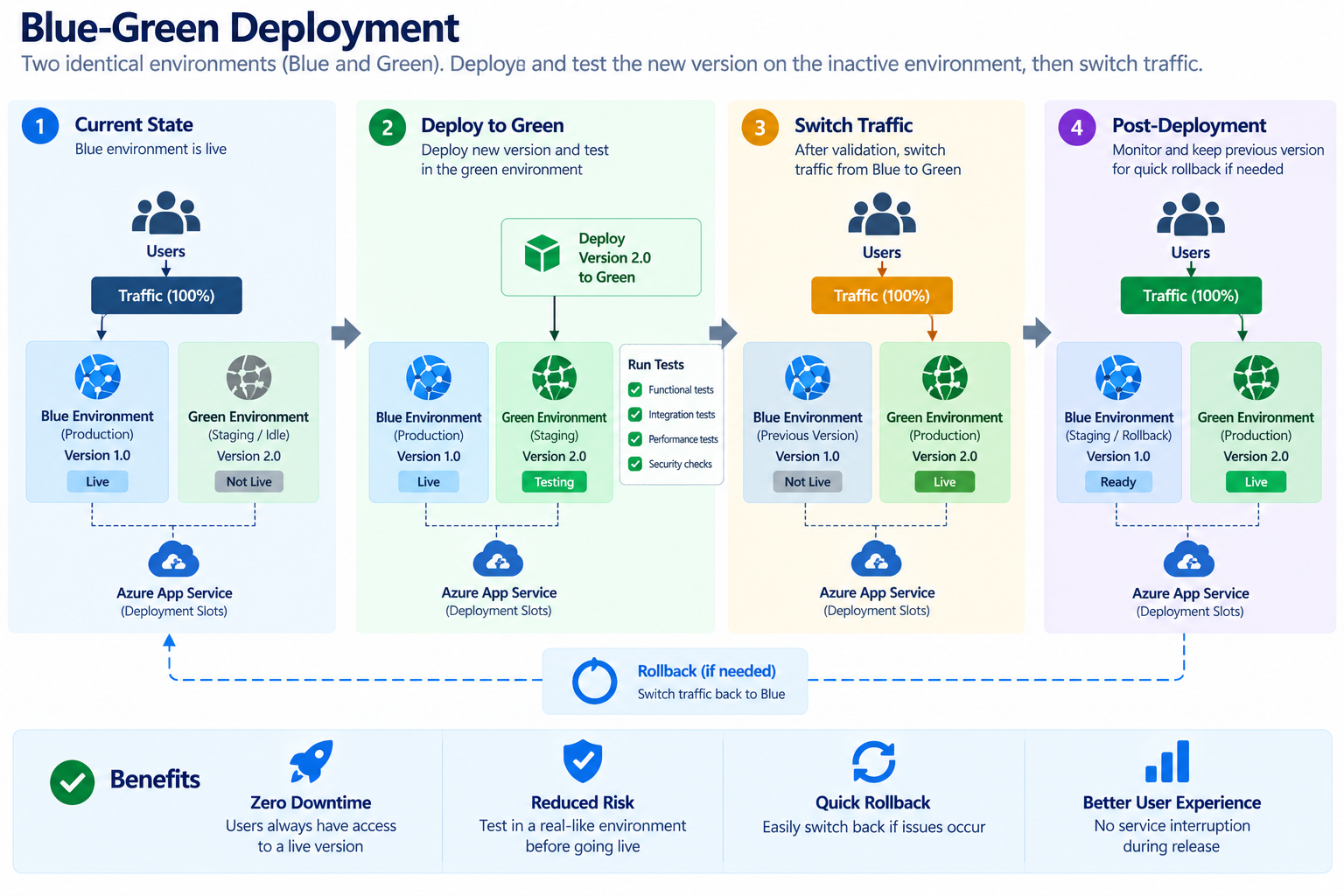
Task: Click the Better User Experience heading
Action: (x=1172, y=802)
